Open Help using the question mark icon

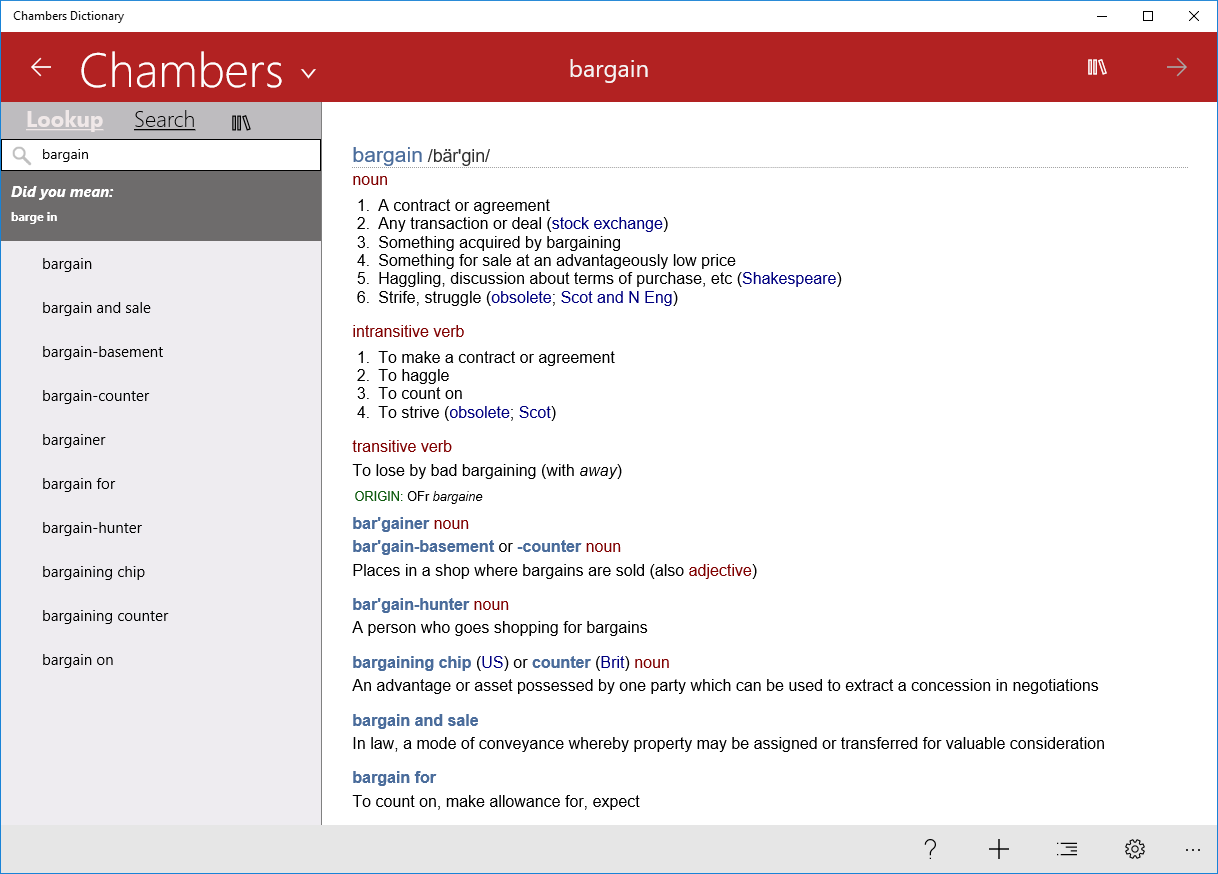(930, 848)
